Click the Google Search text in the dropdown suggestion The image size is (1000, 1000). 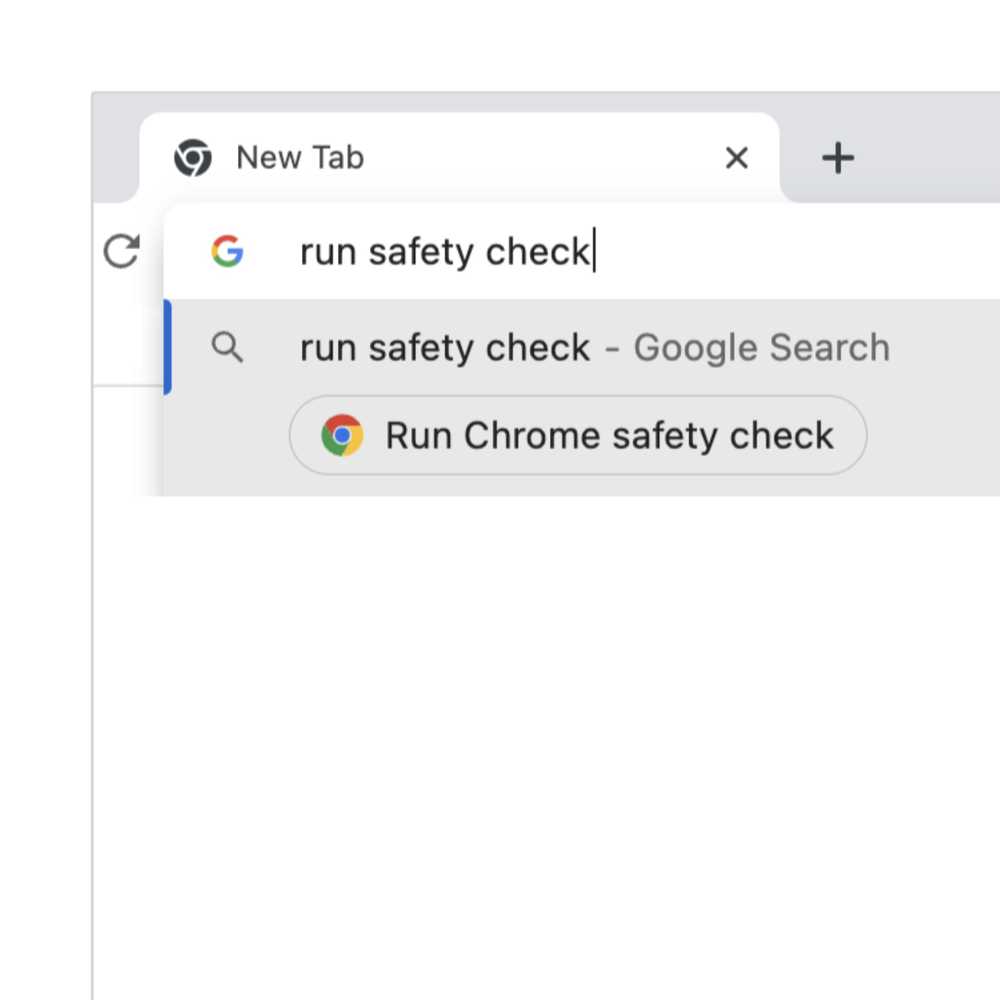(x=761, y=347)
